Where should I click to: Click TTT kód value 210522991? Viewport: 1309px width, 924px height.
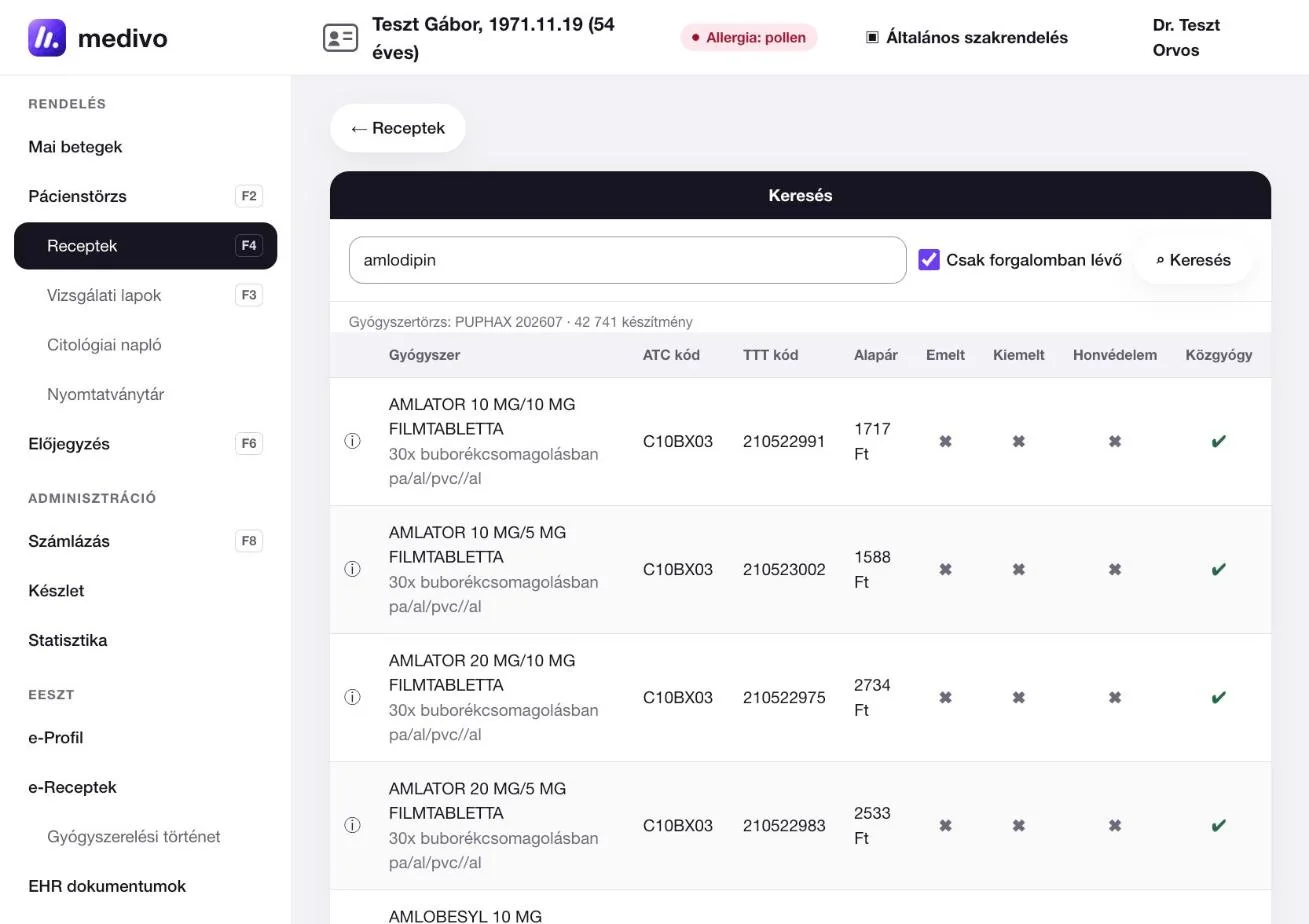tap(784, 441)
